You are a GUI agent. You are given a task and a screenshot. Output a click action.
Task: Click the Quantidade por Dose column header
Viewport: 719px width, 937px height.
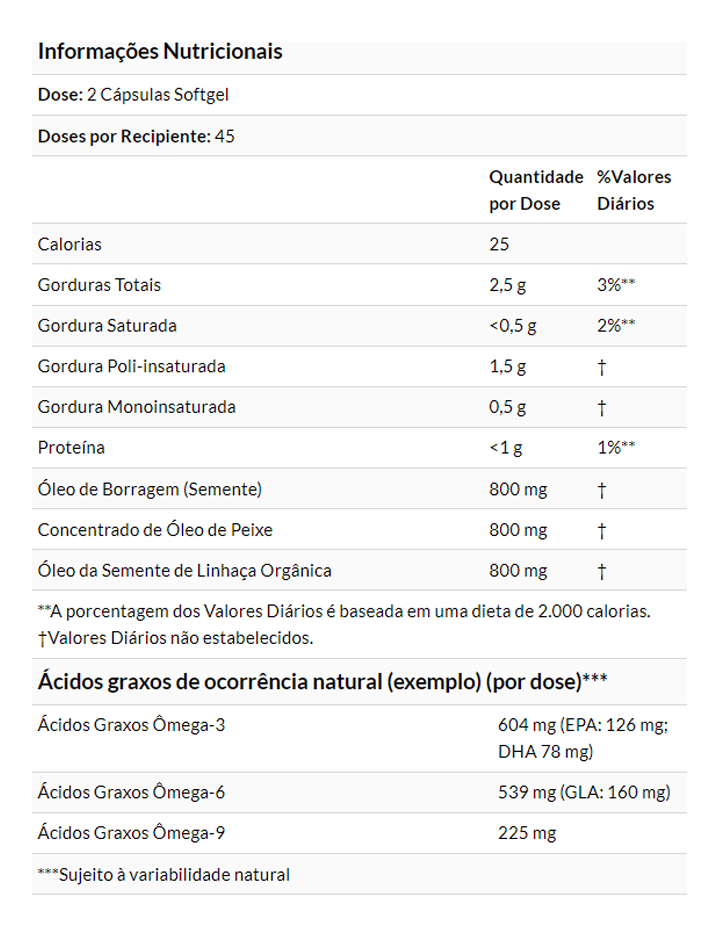[x=535, y=190]
